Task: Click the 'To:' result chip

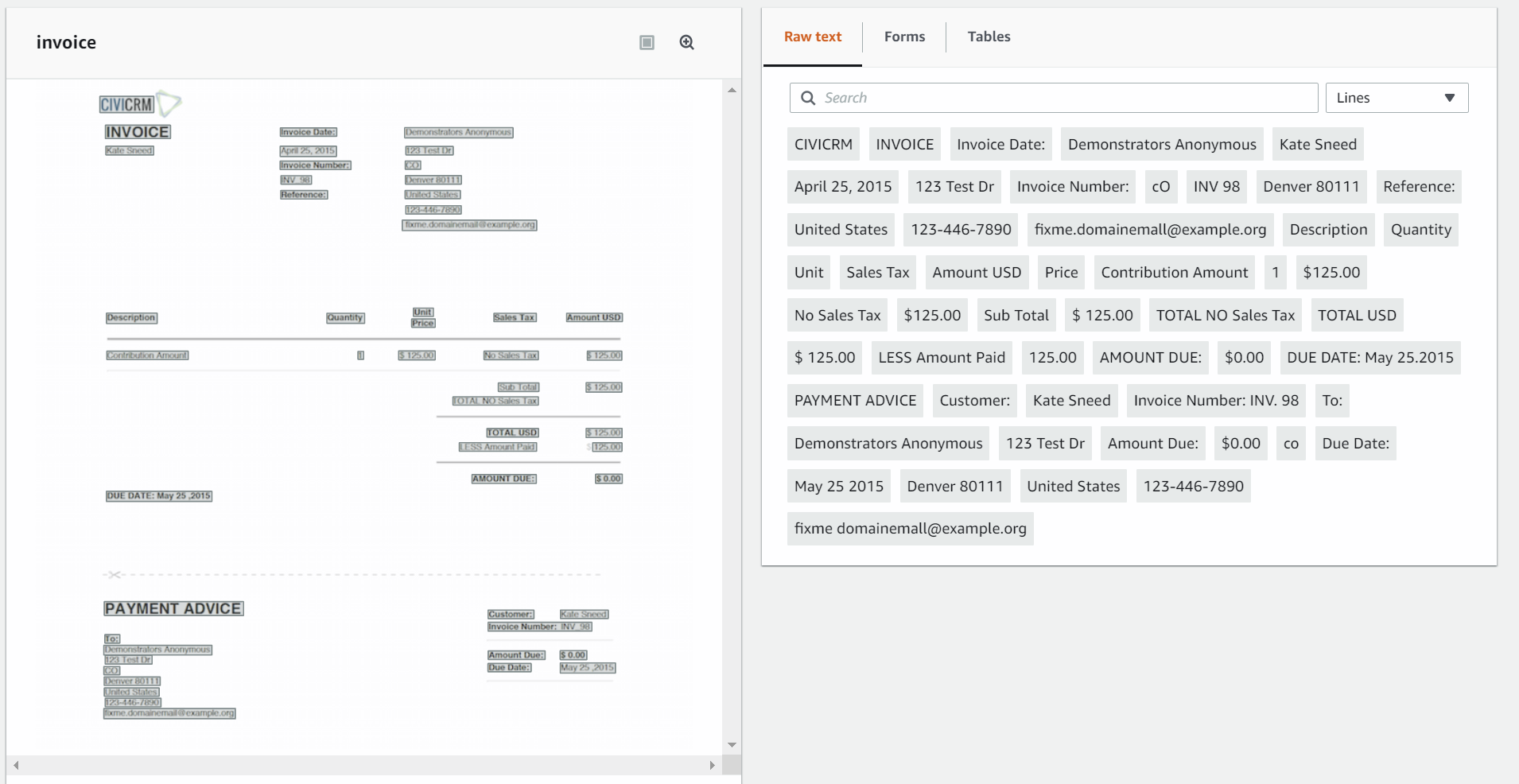Action: [1332, 401]
